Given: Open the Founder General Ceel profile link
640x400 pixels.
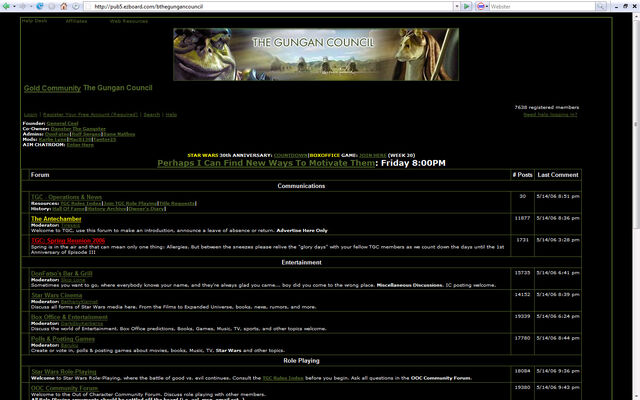Looking at the screenshot, I should (62, 123).
